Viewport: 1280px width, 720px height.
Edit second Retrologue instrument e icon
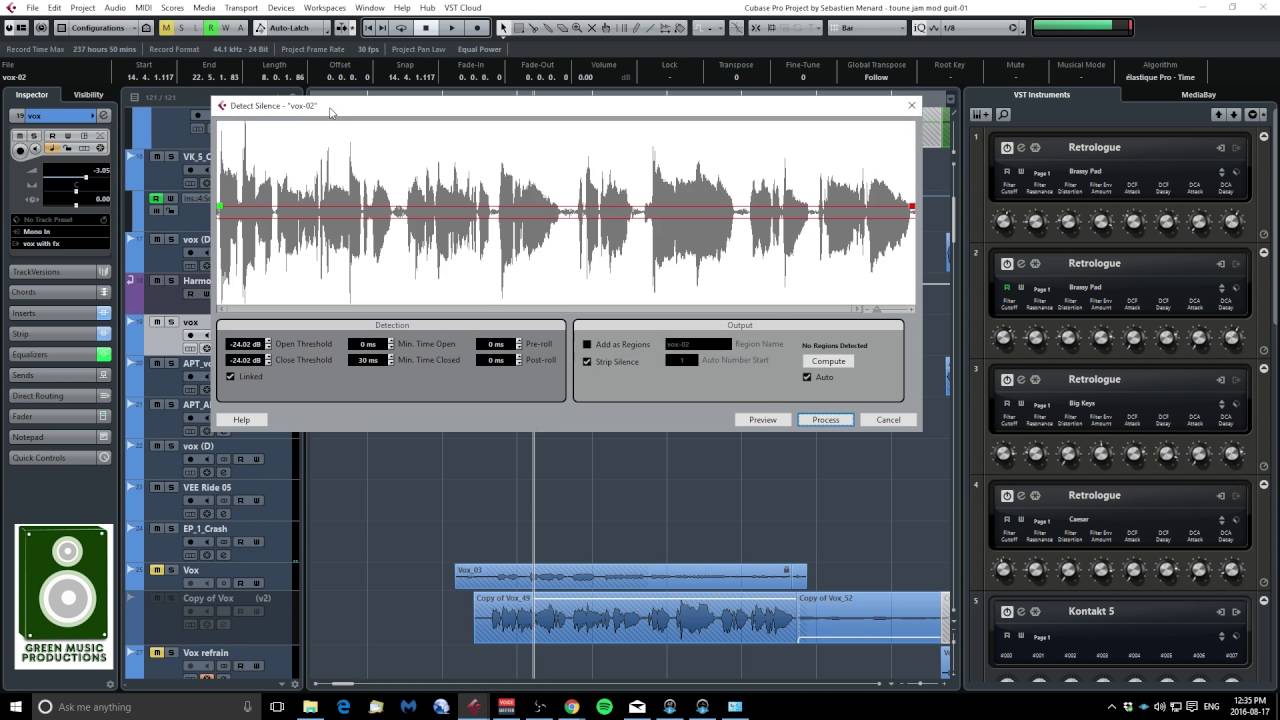1021,264
